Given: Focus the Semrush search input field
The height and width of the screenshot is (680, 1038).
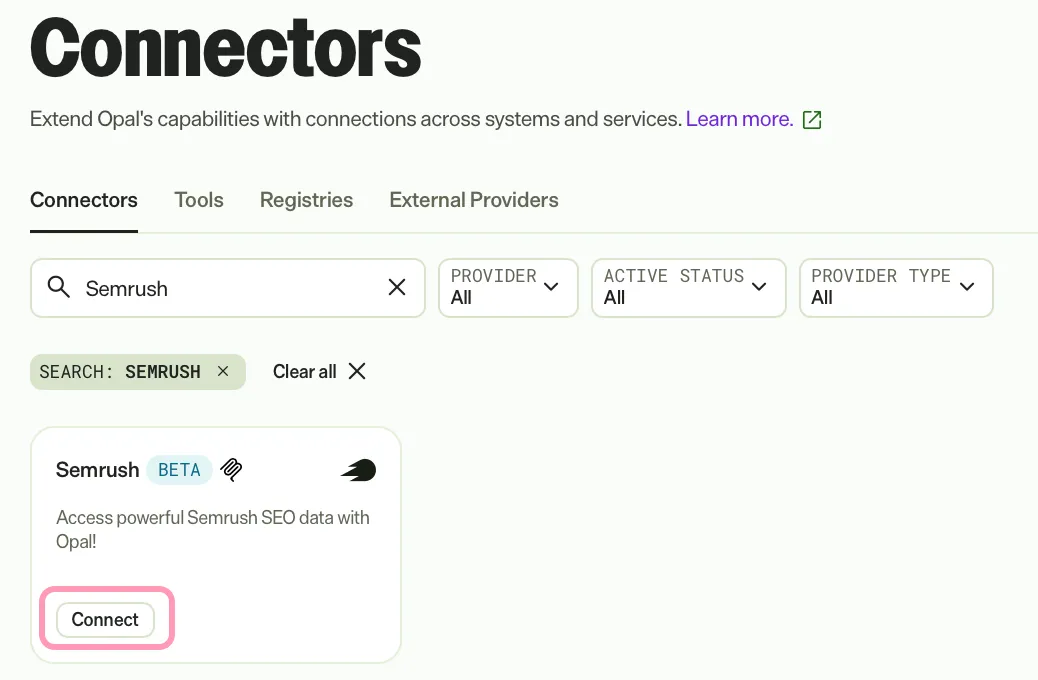Looking at the screenshot, I should tap(228, 288).
